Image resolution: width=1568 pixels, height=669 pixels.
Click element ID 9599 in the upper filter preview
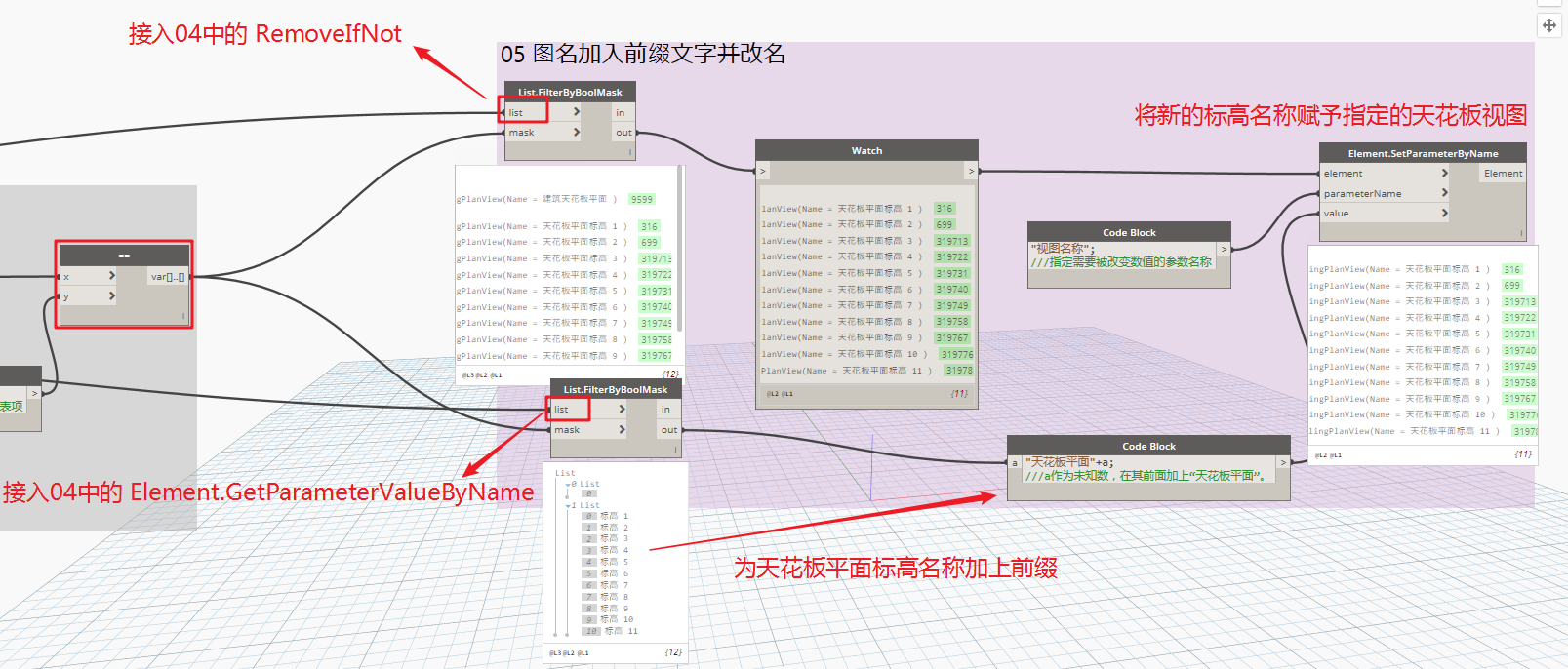click(641, 199)
